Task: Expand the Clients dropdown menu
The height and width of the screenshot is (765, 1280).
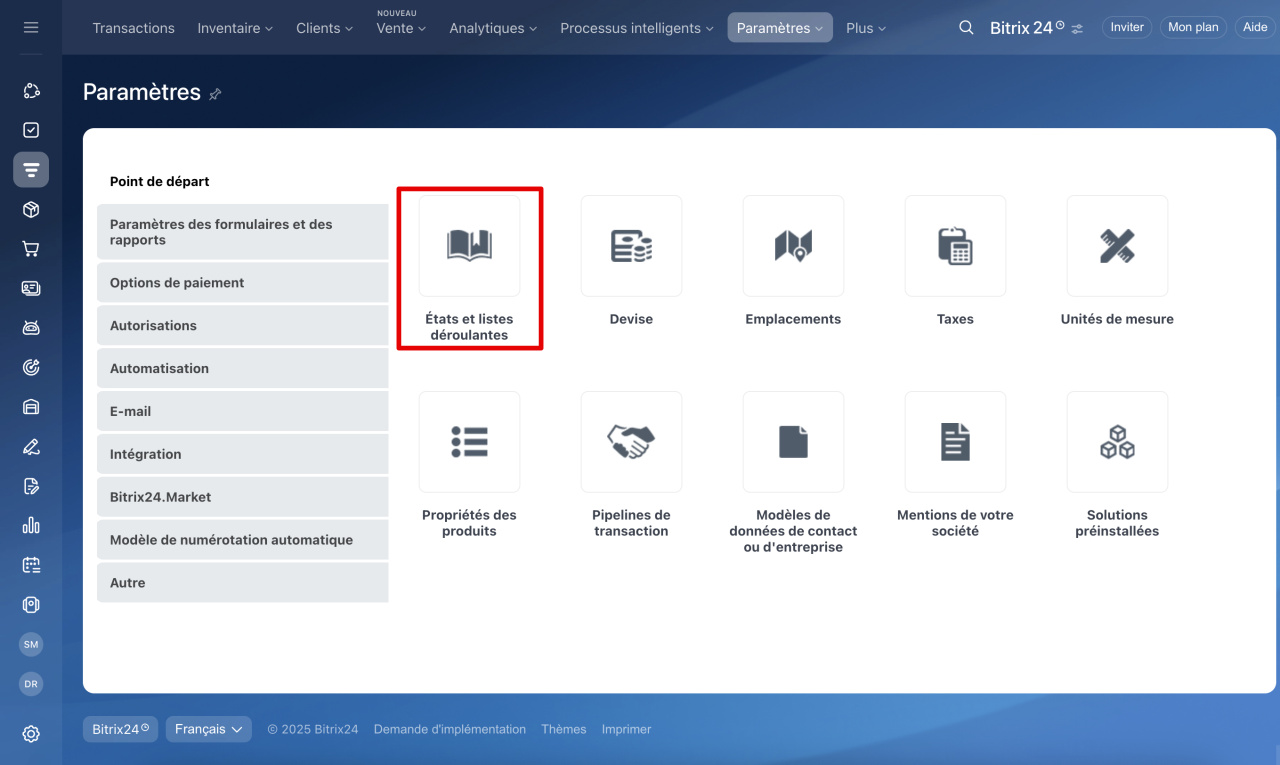Action: [x=324, y=28]
